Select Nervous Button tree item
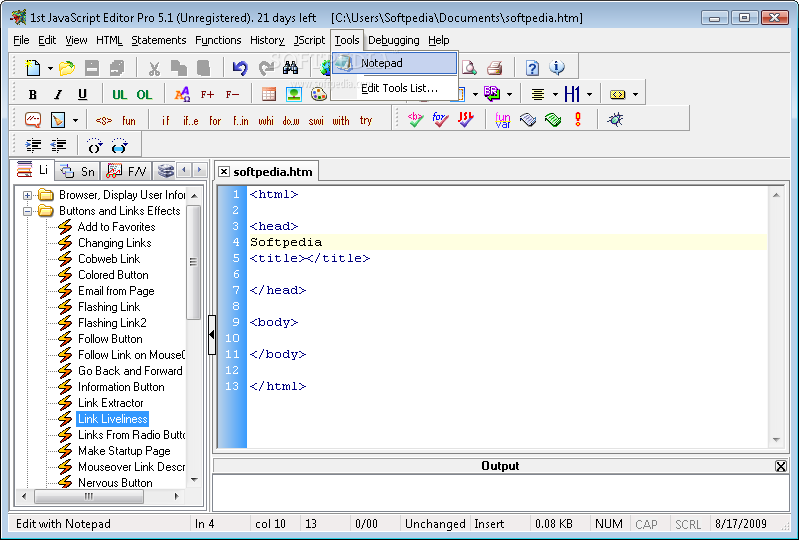This screenshot has width=799, height=540. (x=115, y=482)
